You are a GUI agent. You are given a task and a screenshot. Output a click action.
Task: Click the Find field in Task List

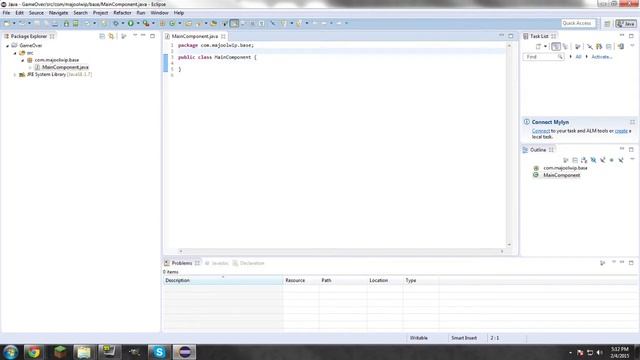coord(543,57)
